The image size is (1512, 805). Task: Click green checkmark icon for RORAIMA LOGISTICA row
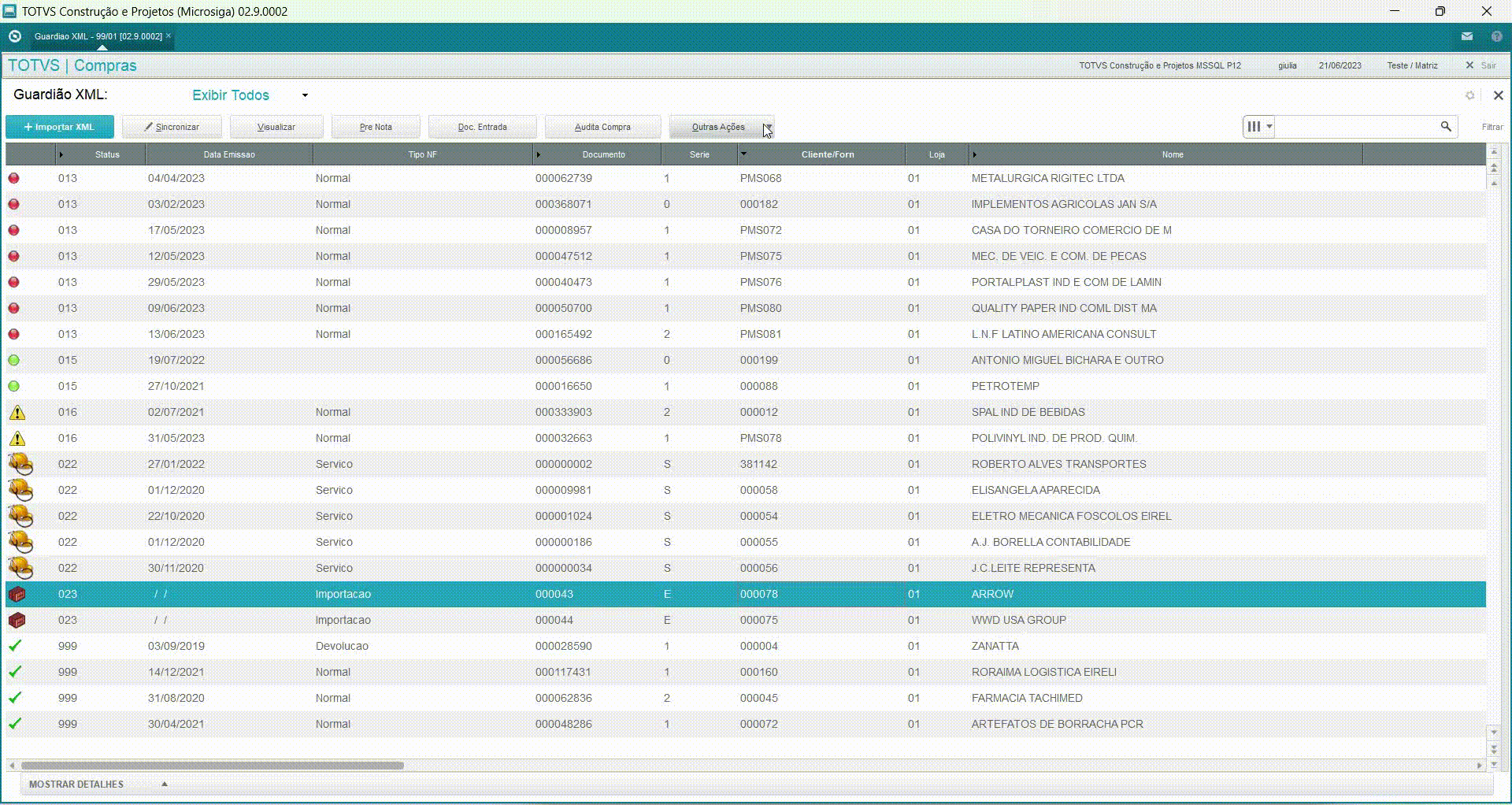(x=15, y=671)
